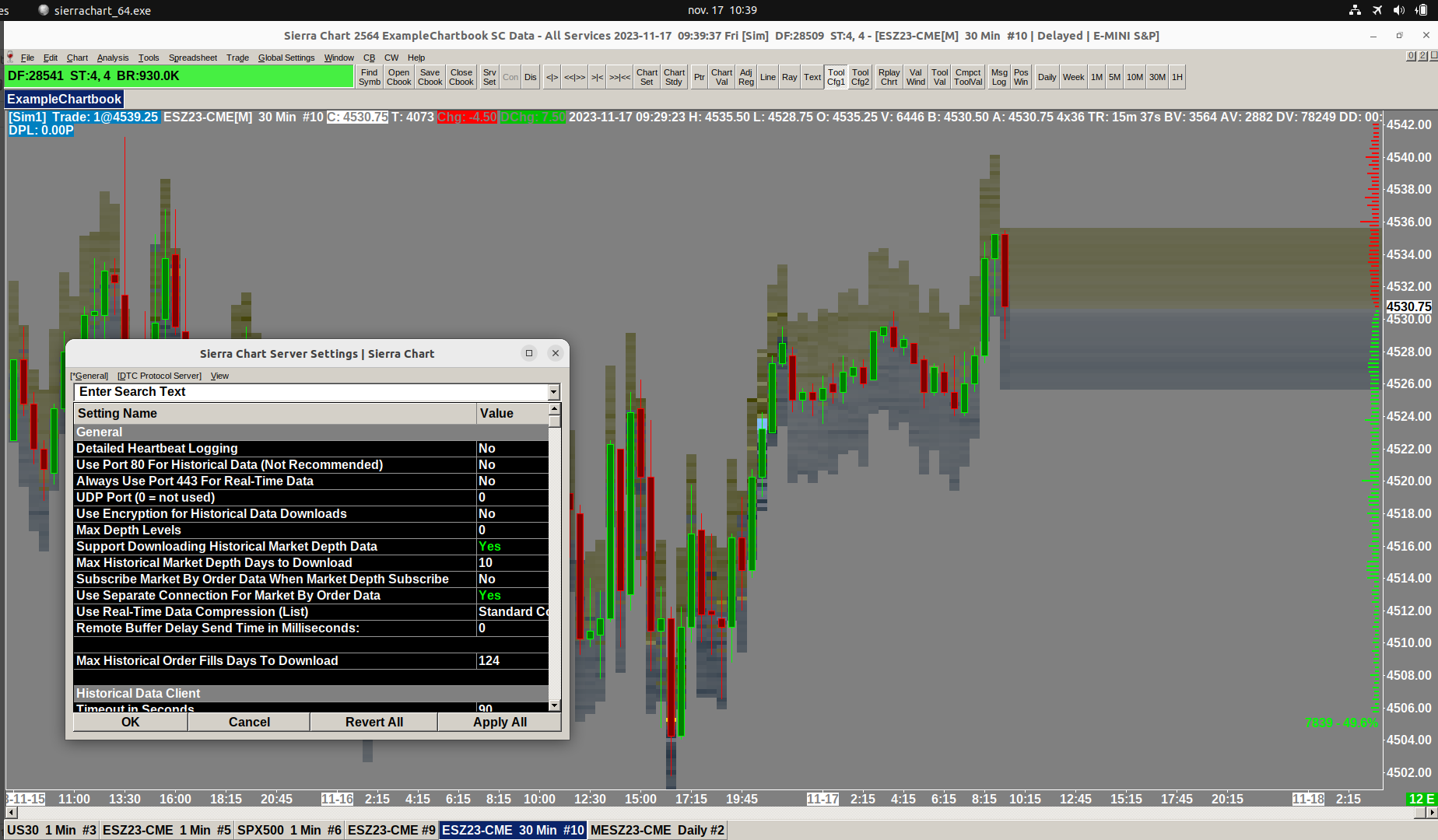The image size is (1438, 840).
Task: Open the Pos Win window
Action: [1021, 77]
